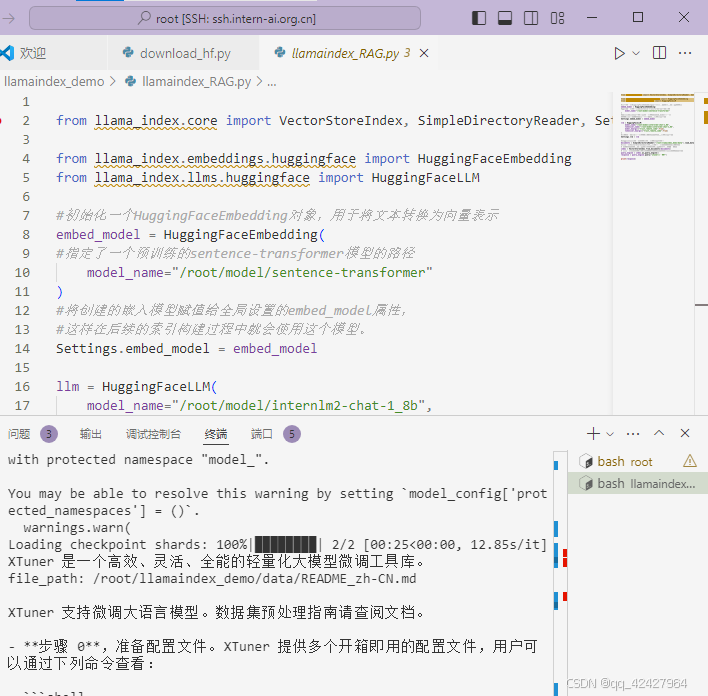Click the breadcrumb ellipsis symbol item

tap(271, 82)
